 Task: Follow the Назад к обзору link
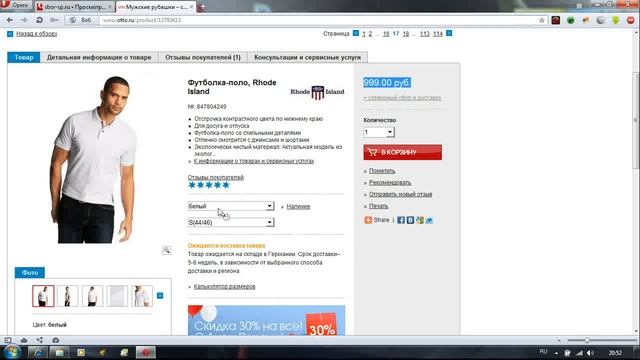(x=37, y=34)
